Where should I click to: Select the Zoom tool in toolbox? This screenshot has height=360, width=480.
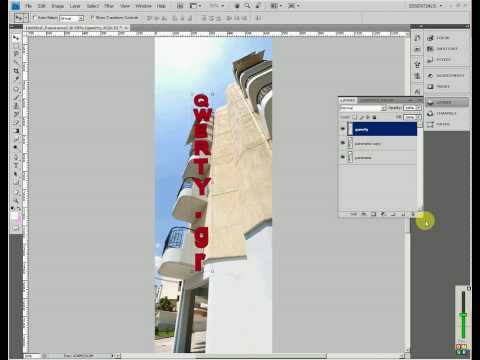click(16, 200)
